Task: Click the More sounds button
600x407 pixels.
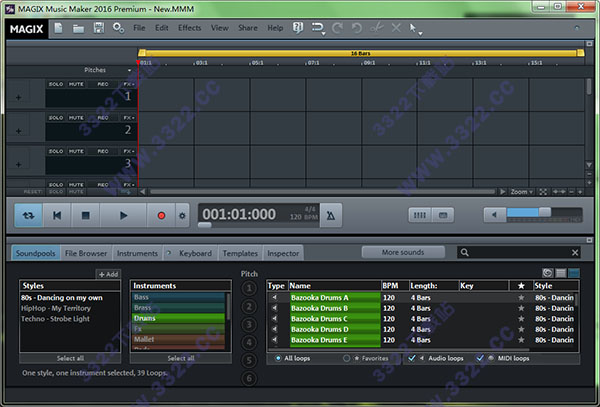Action: click(403, 252)
